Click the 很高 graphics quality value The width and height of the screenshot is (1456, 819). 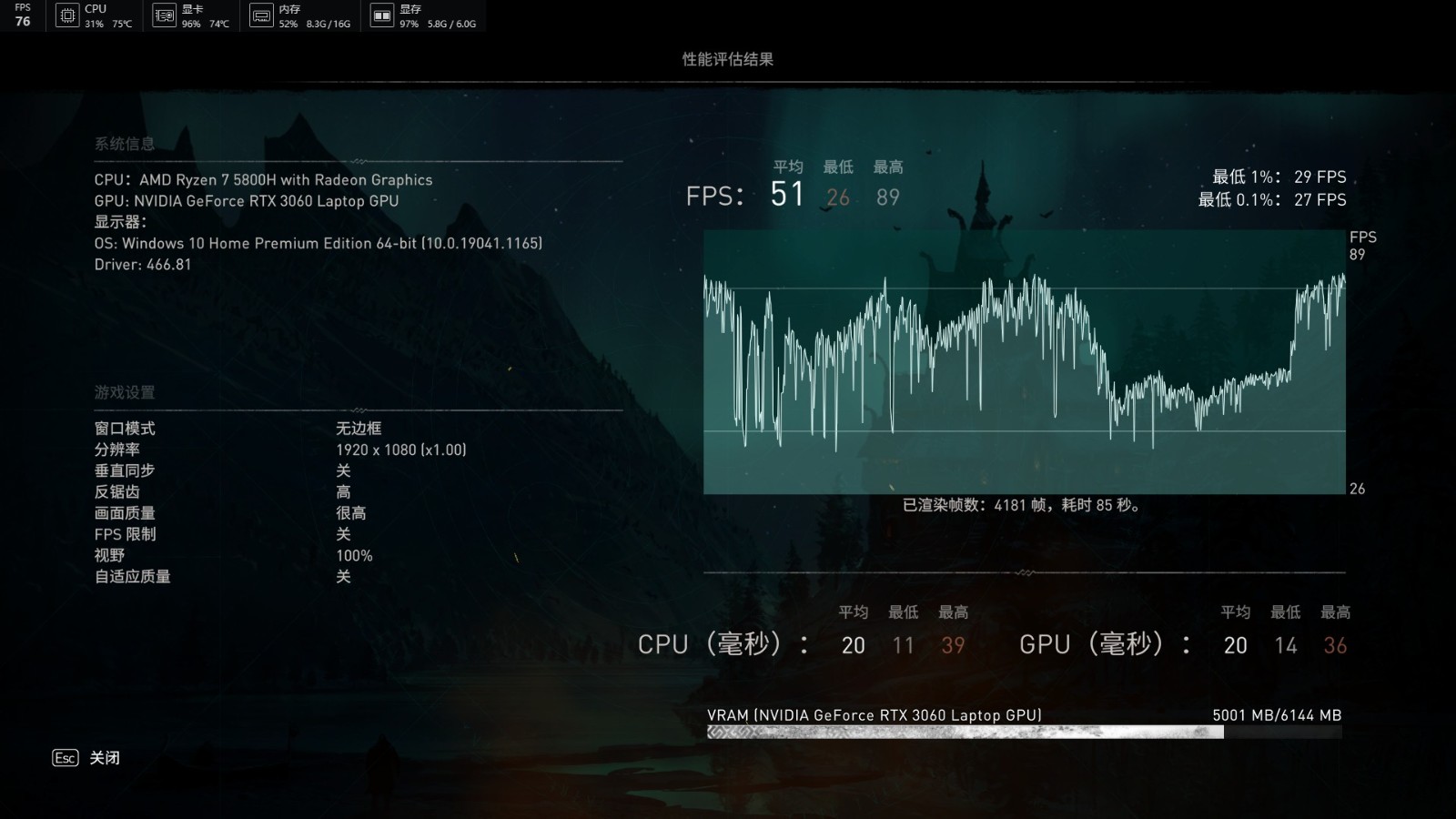[x=351, y=513]
